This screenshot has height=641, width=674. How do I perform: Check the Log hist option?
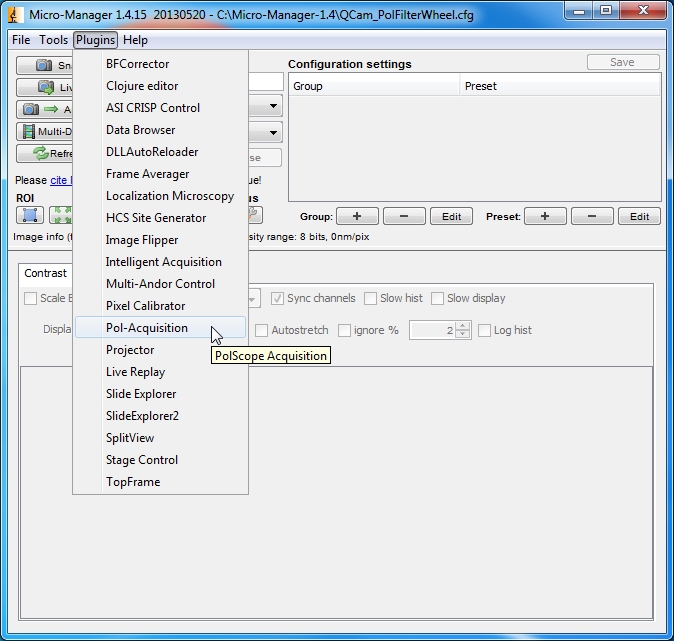485,330
